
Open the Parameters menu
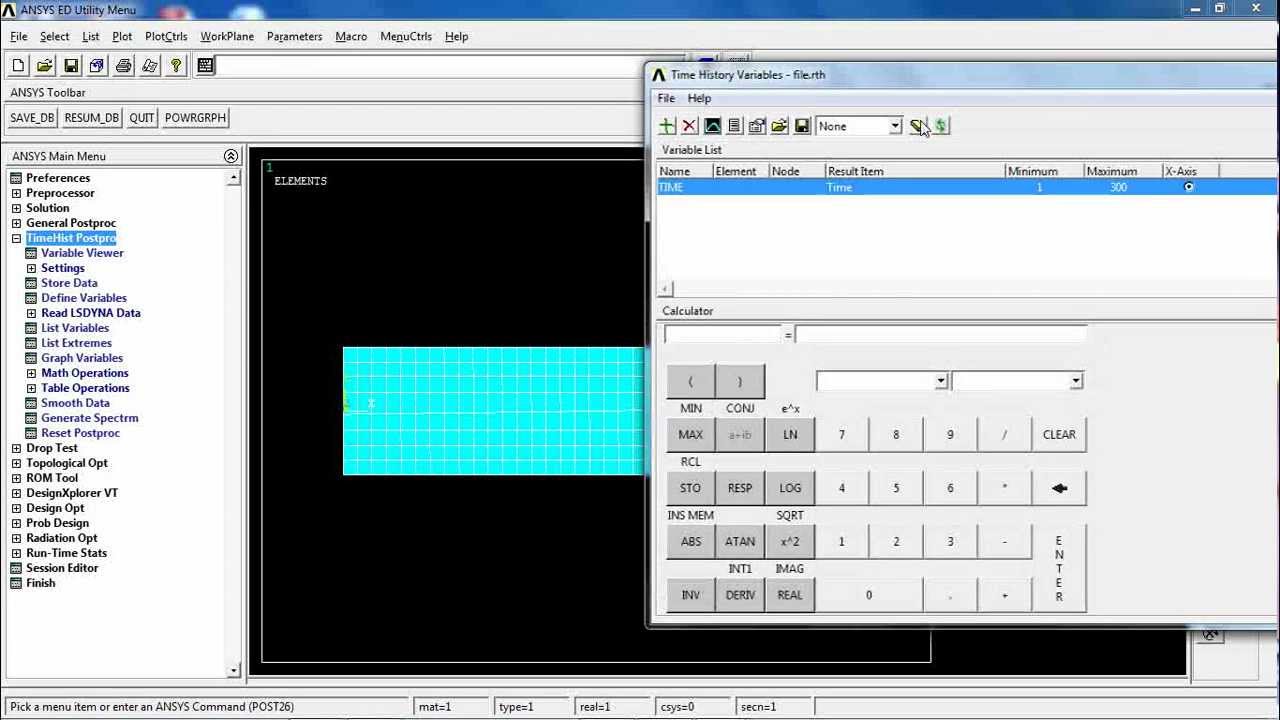[x=294, y=36]
